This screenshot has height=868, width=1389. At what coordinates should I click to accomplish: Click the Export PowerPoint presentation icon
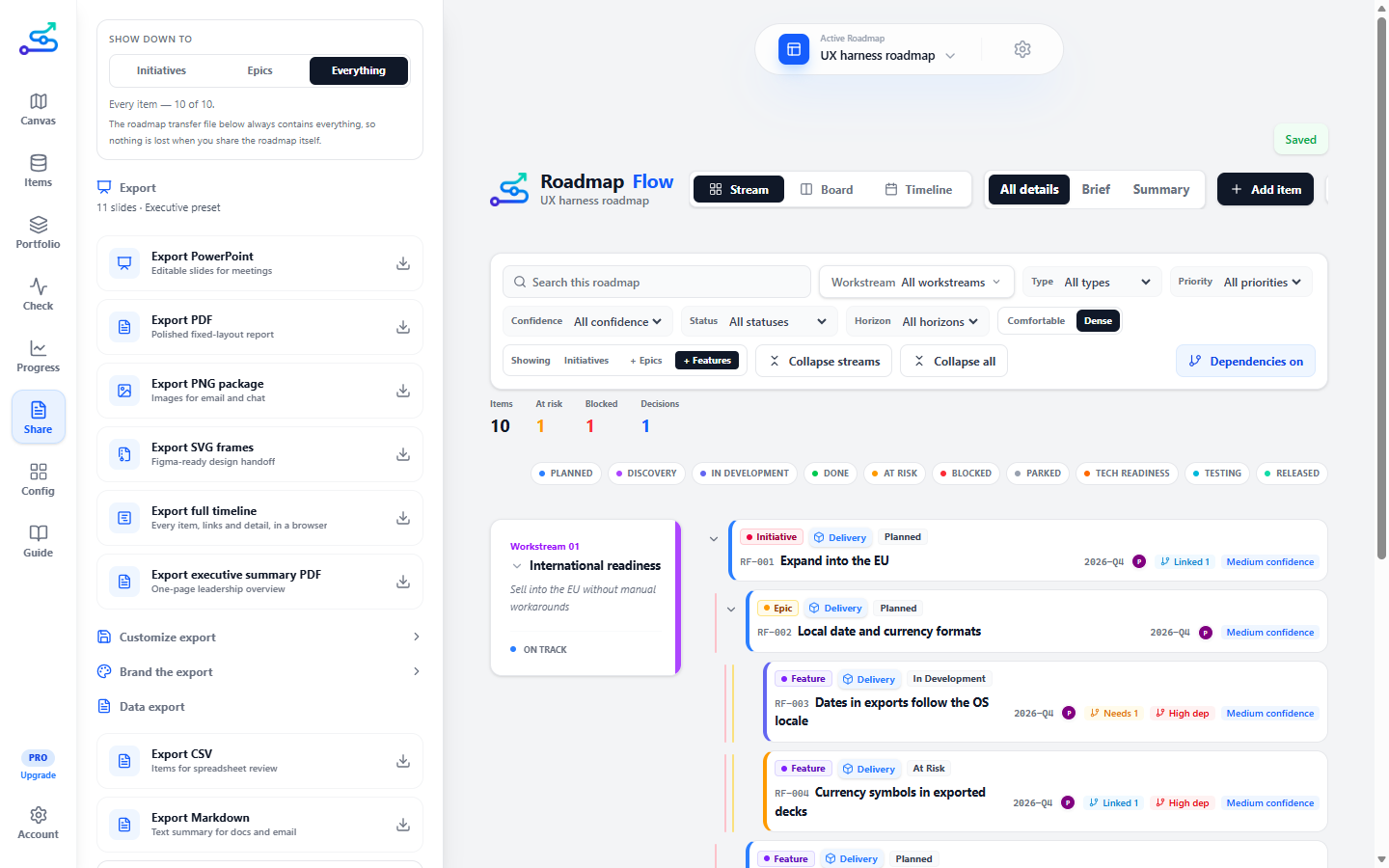click(124, 263)
